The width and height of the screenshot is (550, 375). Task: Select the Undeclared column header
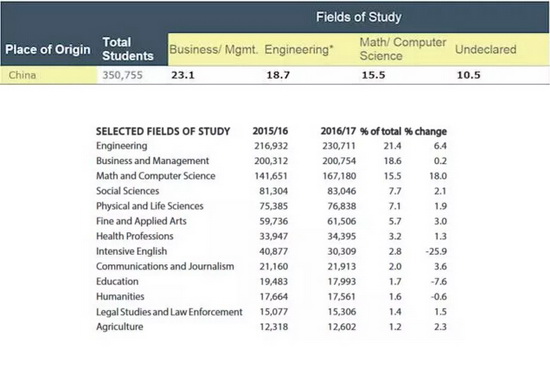[485, 49]
